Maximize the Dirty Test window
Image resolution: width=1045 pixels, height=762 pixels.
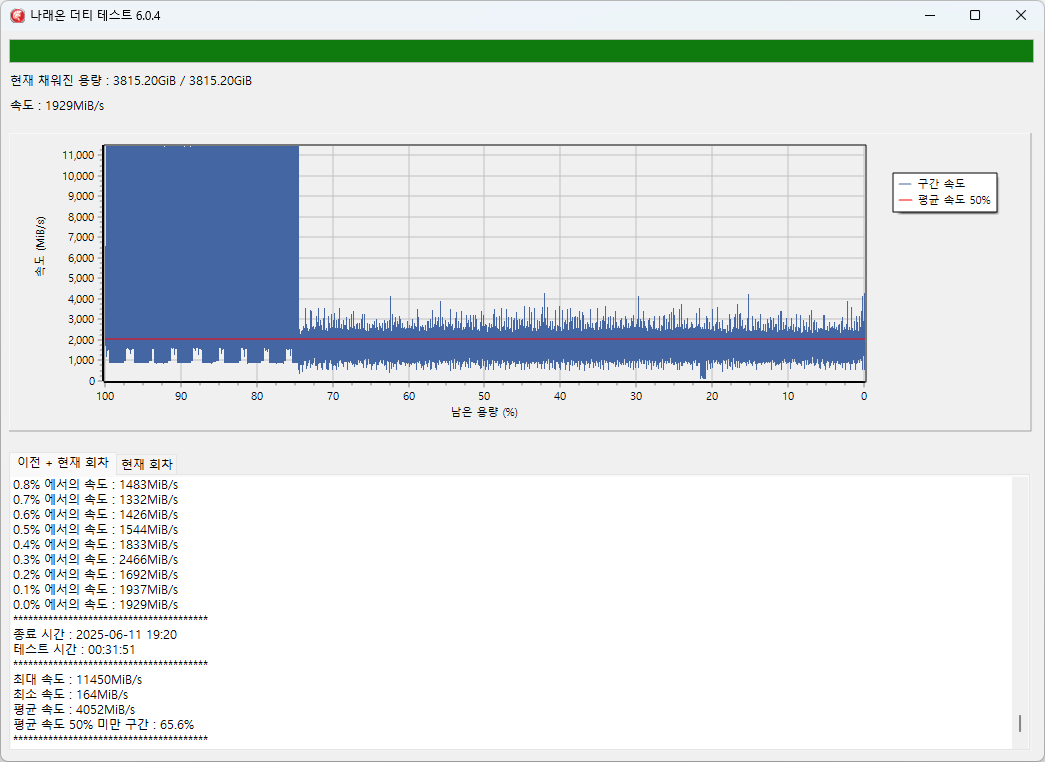tap(975, 15)
